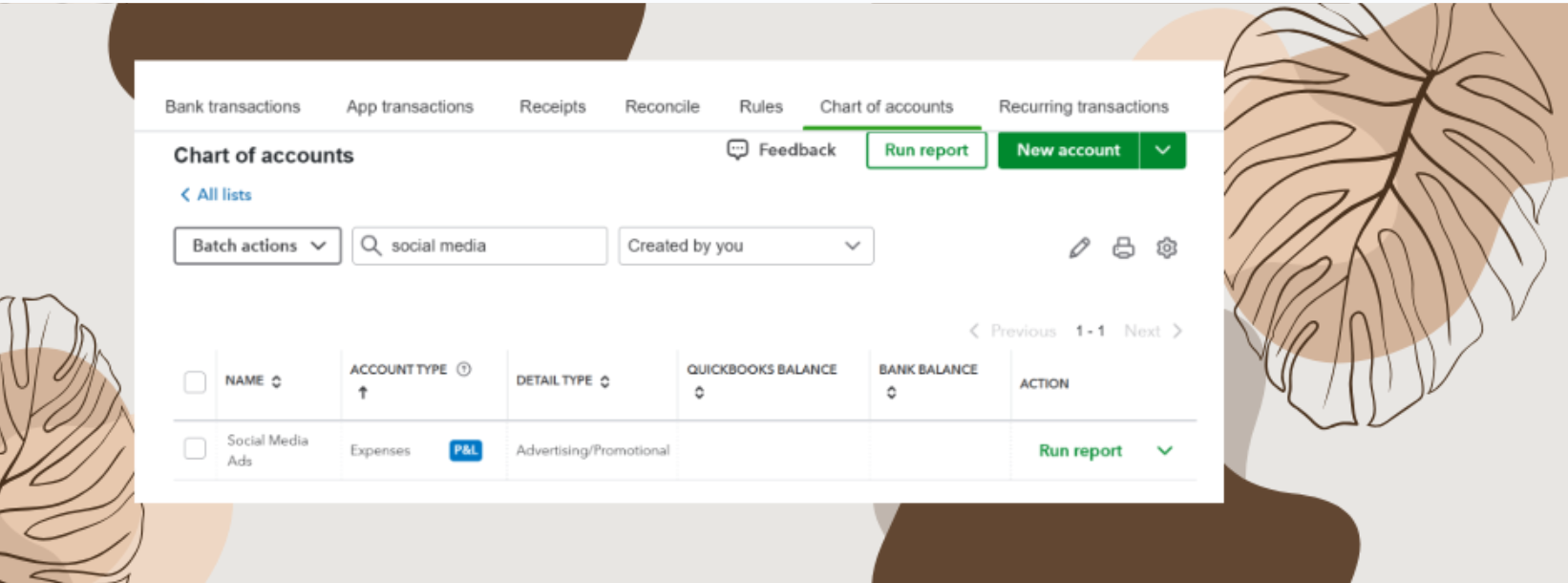The width and height of the screenshot is (1568, 583).
Task: Click the Advertising/Promotional detail type cell
Action: pos(593,450)
